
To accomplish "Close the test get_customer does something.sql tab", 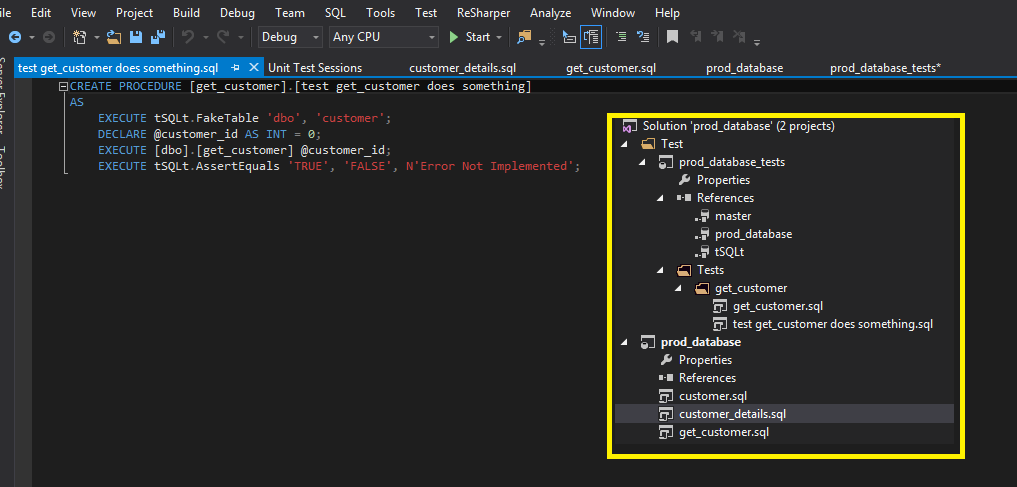I will [253, 68].
